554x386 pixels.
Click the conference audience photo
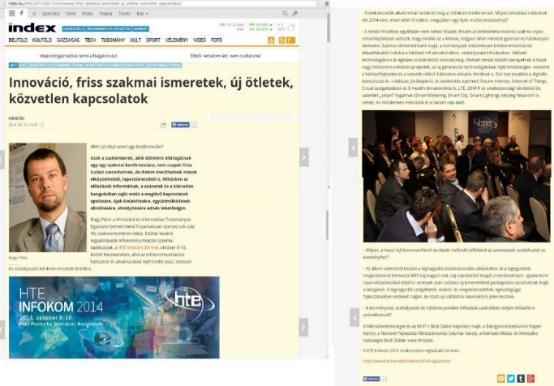(x=456, y=176)
